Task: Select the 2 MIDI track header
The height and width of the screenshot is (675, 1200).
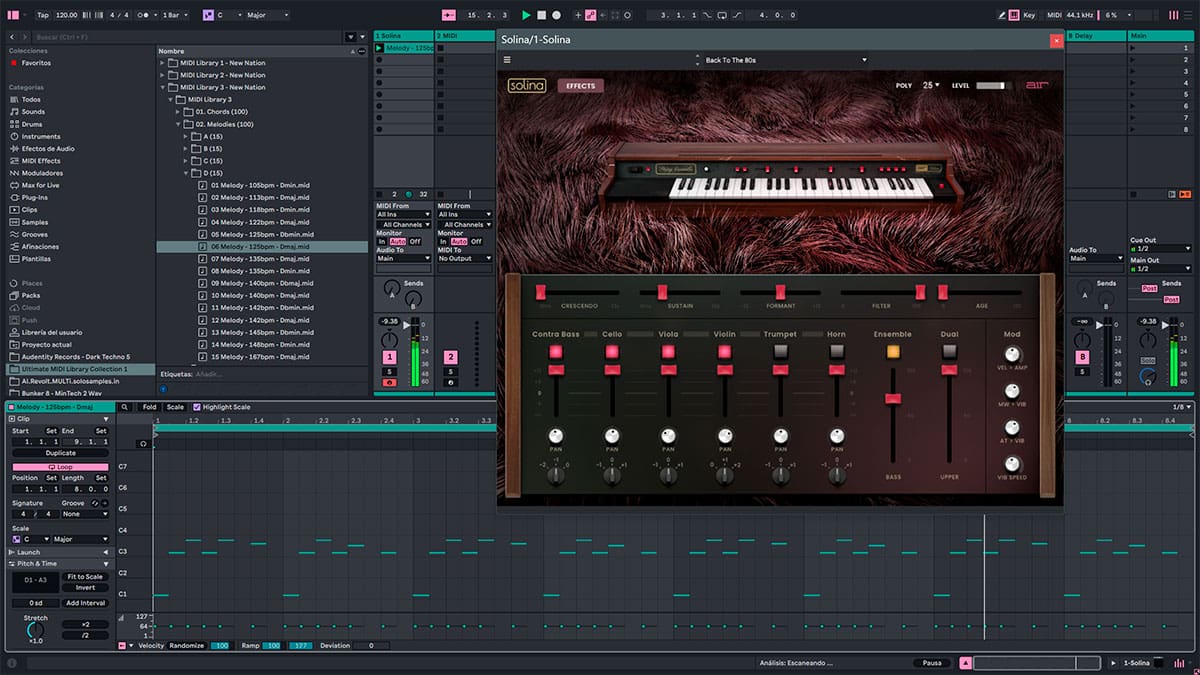Action: 466,36
